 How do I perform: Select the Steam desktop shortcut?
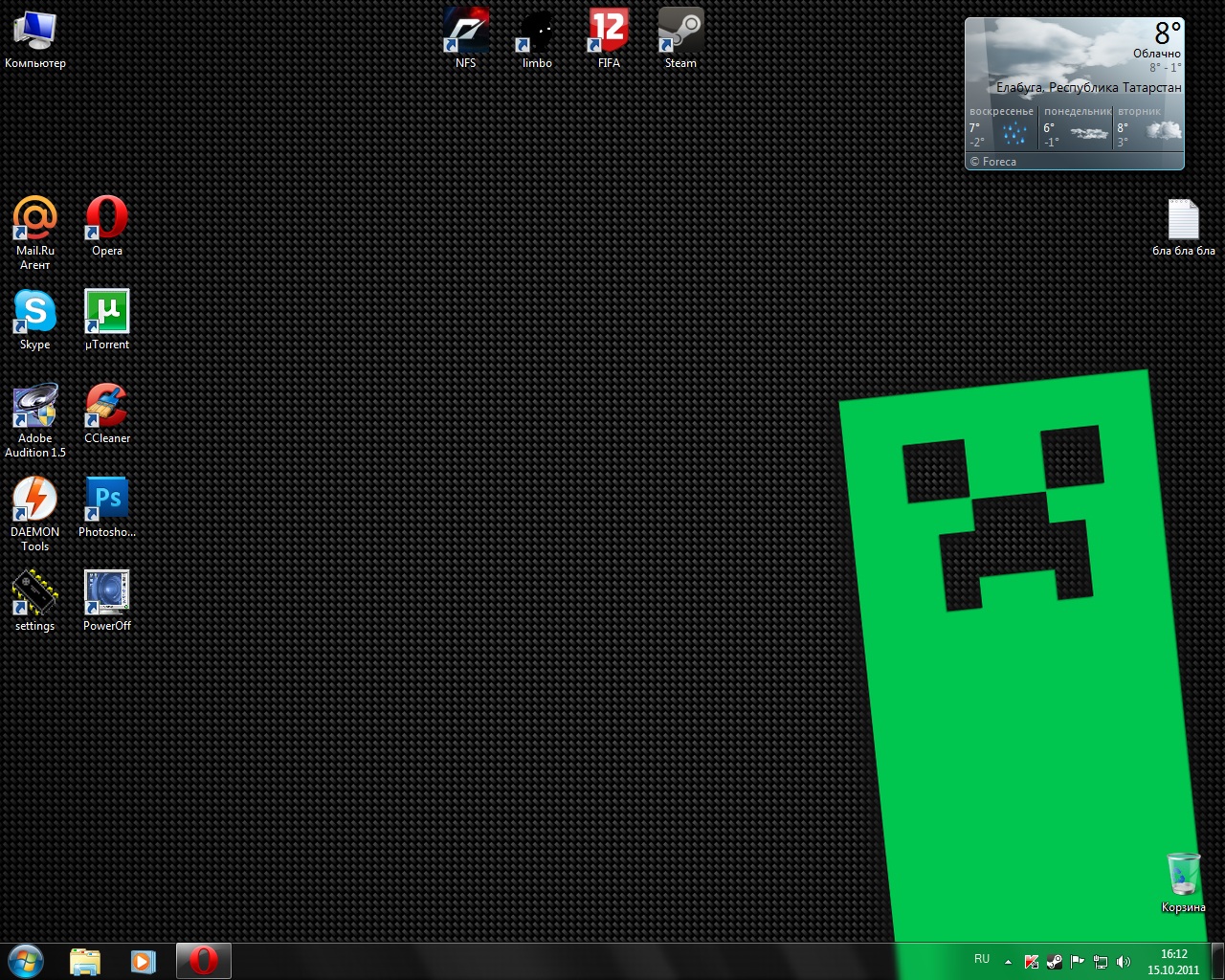[680, 40]
